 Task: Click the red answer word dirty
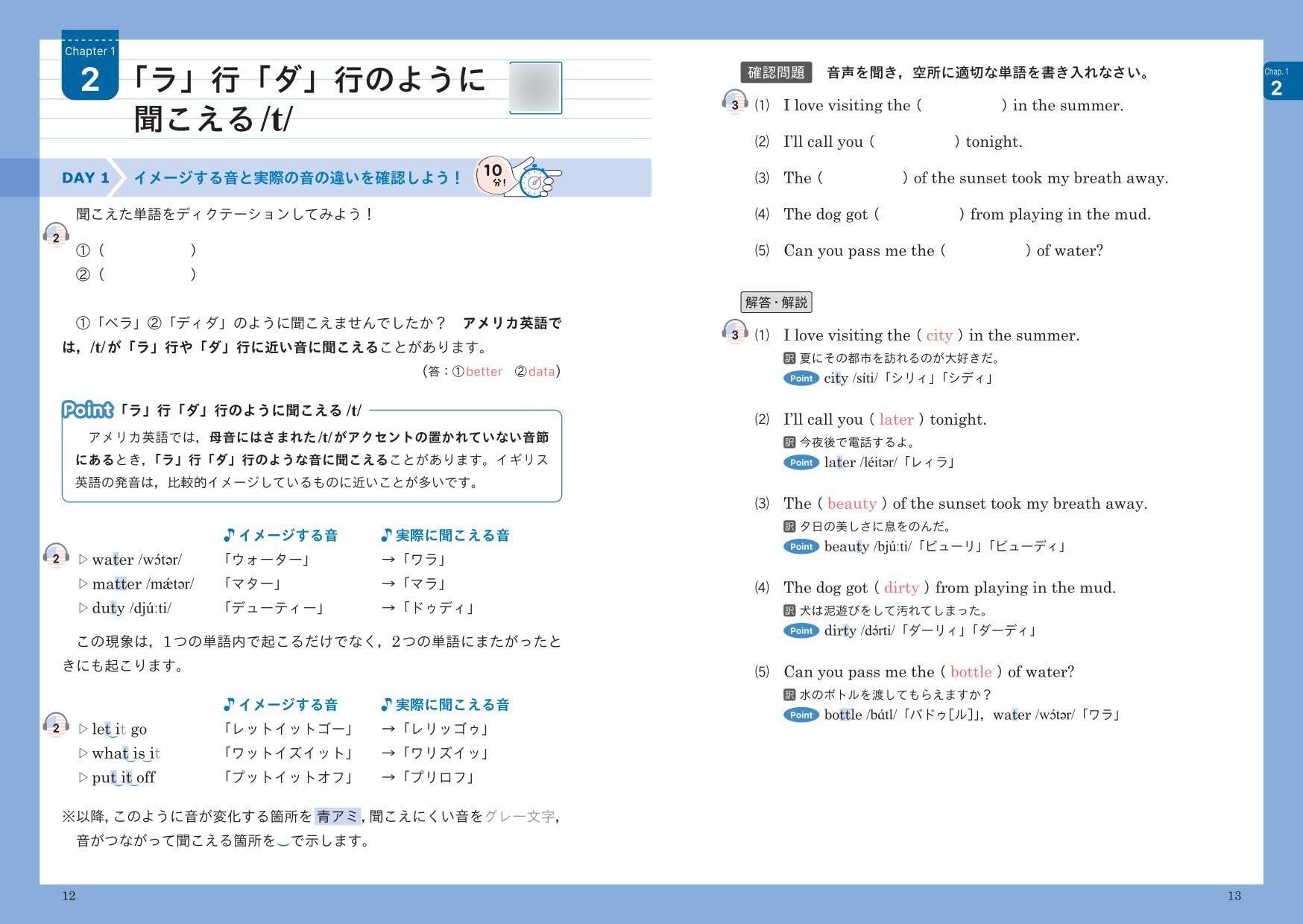point(901,588)
